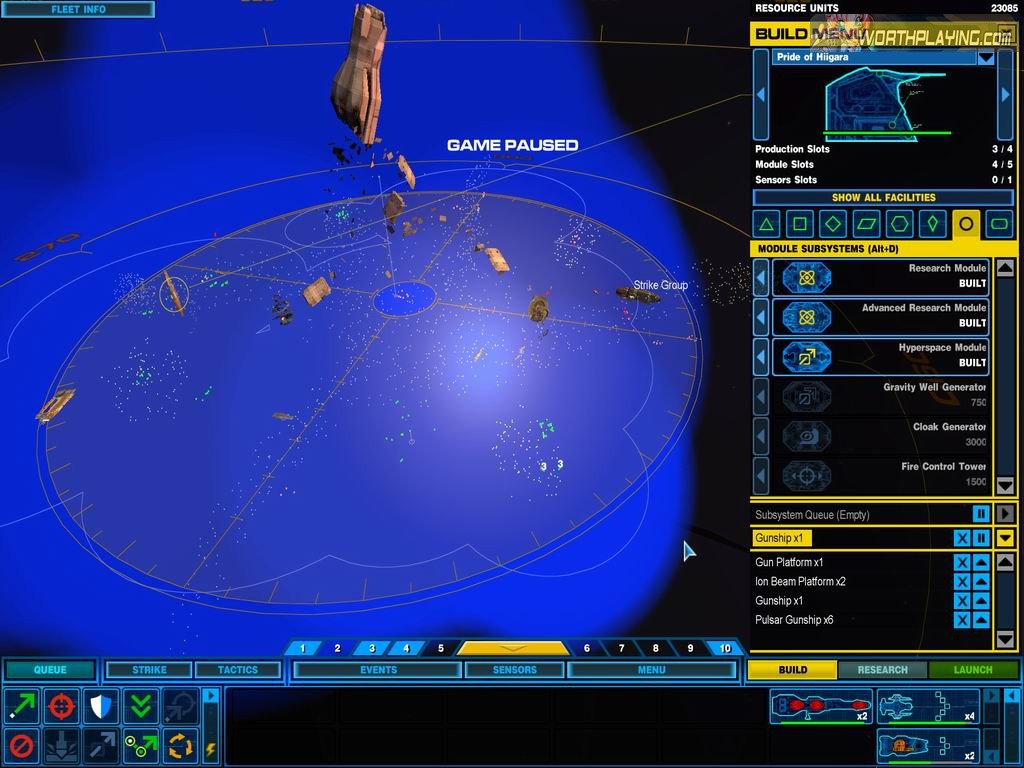Select the green waypoint move icon
This screenshot has height=768, width=1024.
pyautogui.click(x=141, y=745)
